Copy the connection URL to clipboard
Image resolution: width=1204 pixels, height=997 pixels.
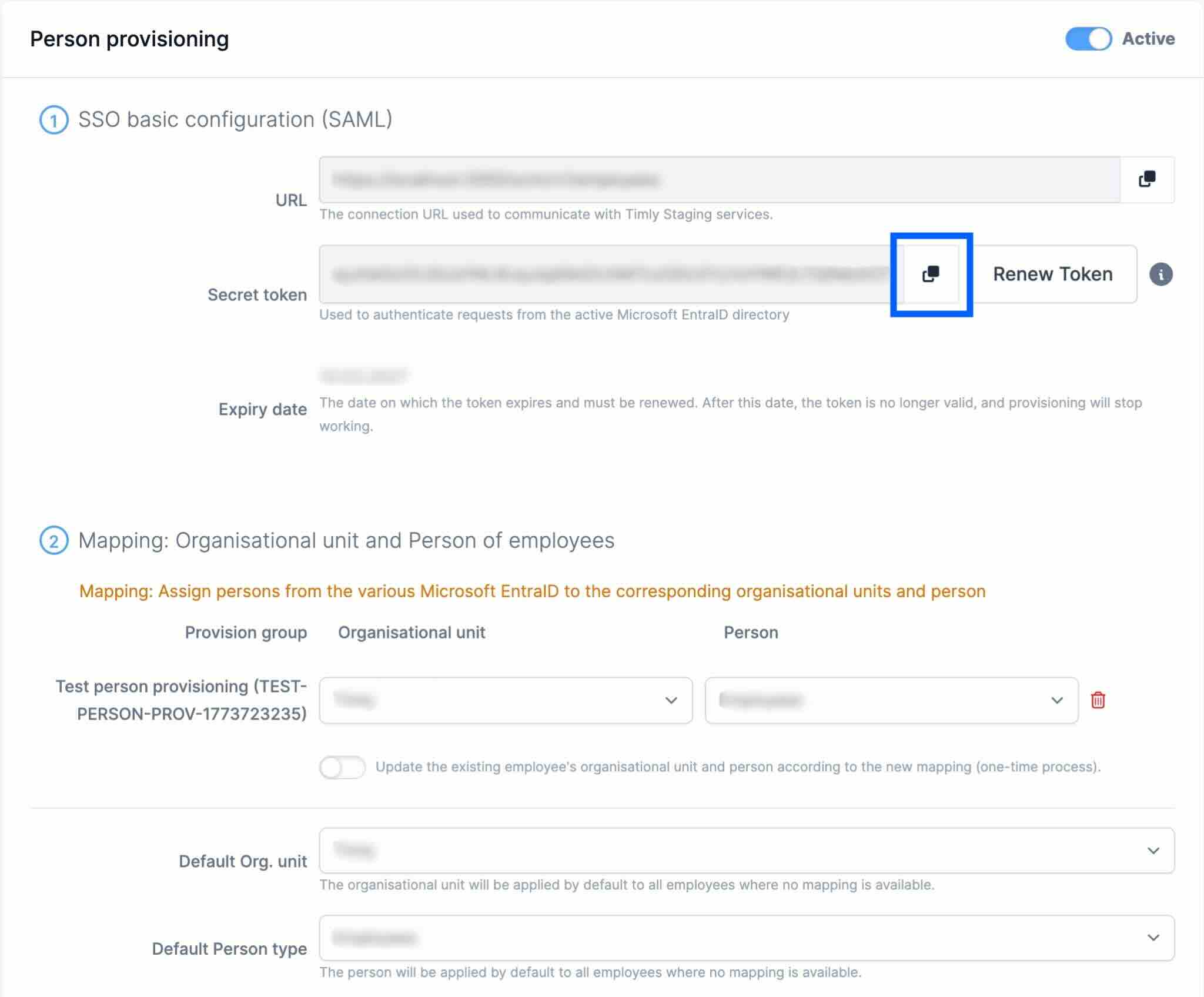click(x=1146, y=179)
